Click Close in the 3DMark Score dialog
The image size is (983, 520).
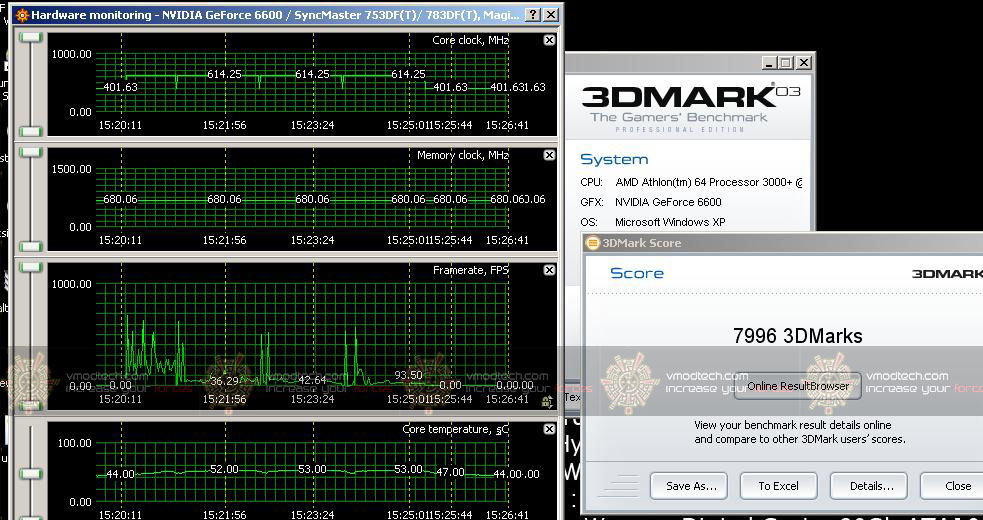[954, 486]
